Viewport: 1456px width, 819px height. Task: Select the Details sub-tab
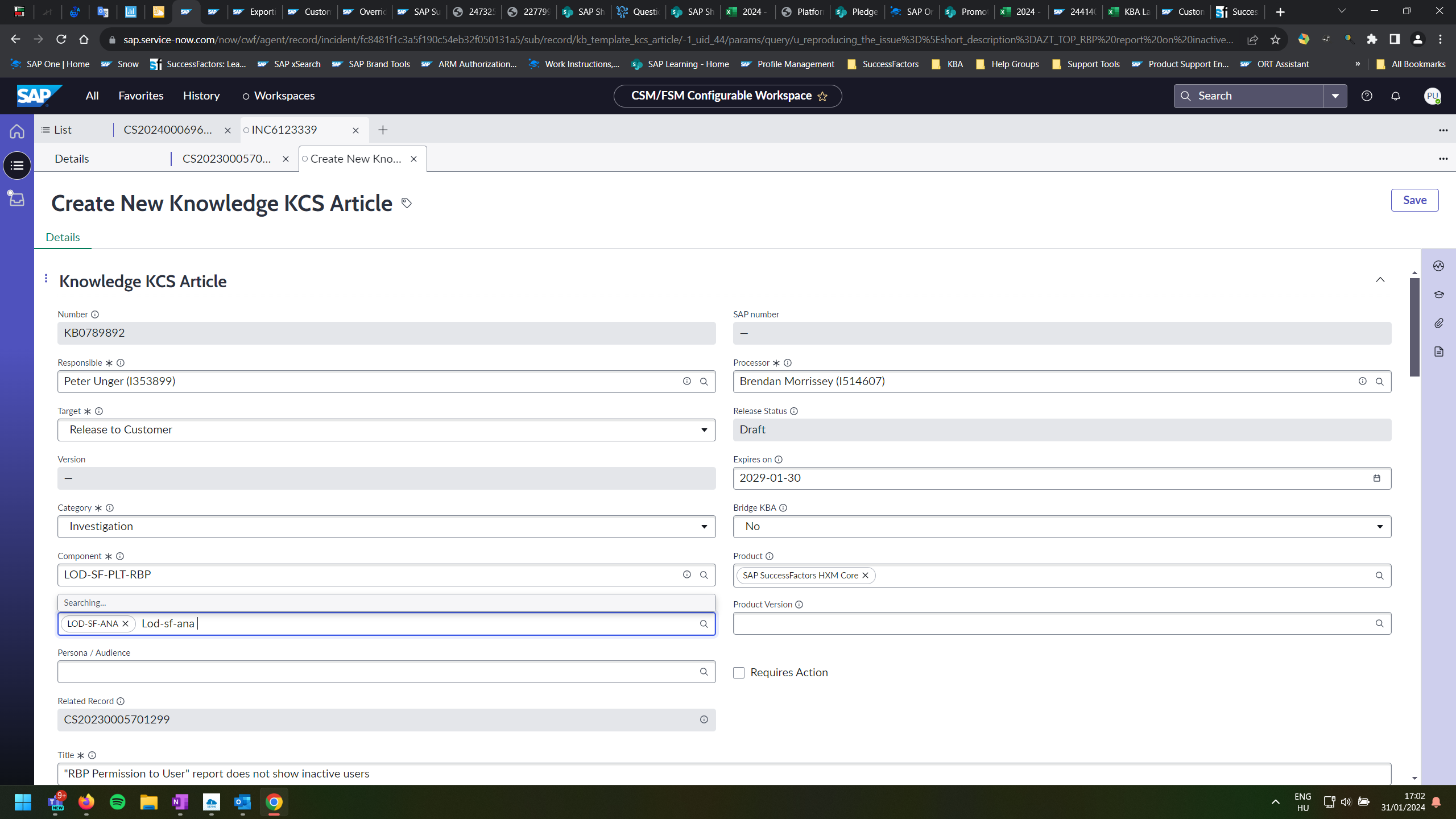(72, 159)
